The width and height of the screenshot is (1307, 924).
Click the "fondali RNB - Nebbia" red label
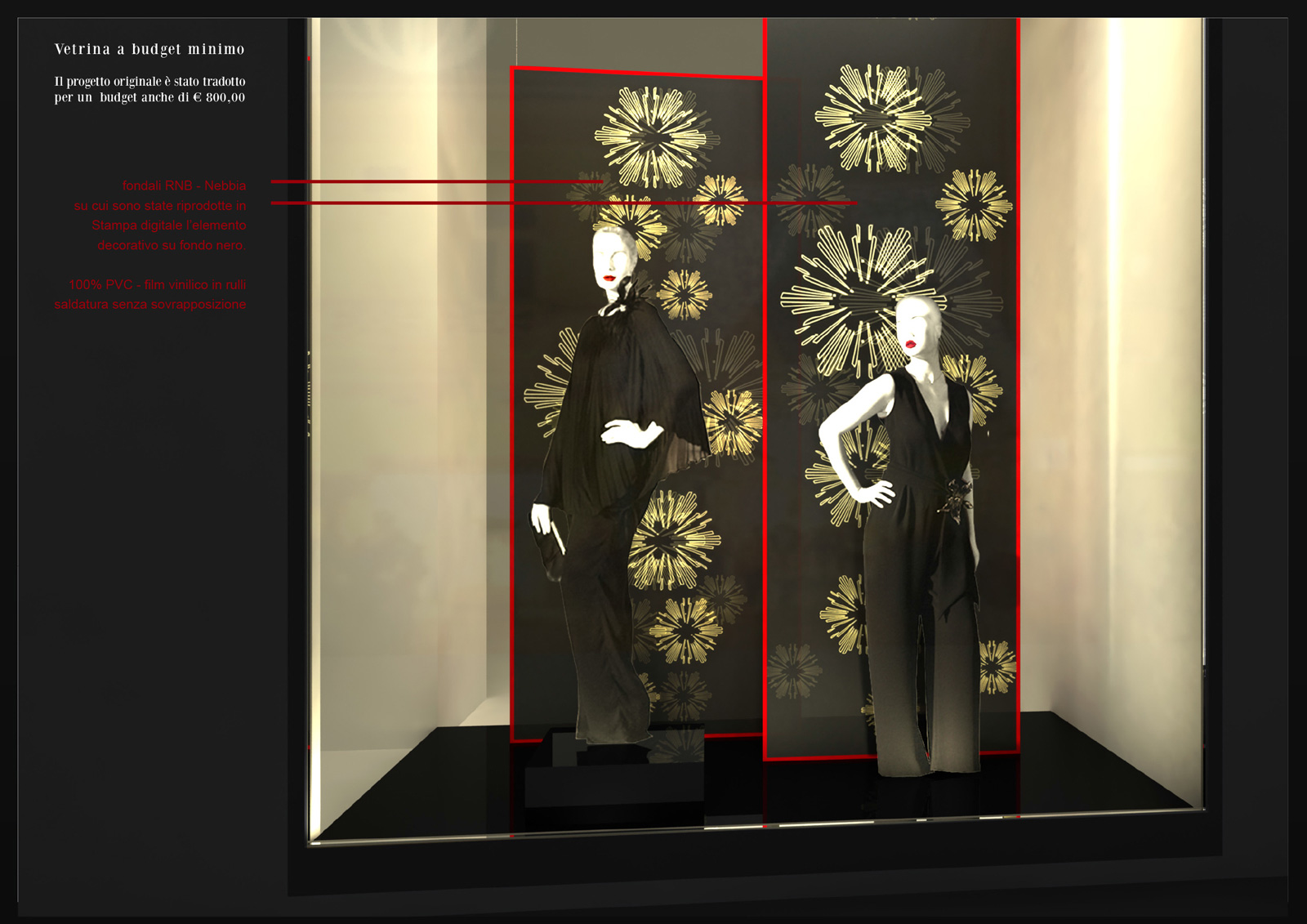(184, 185)
